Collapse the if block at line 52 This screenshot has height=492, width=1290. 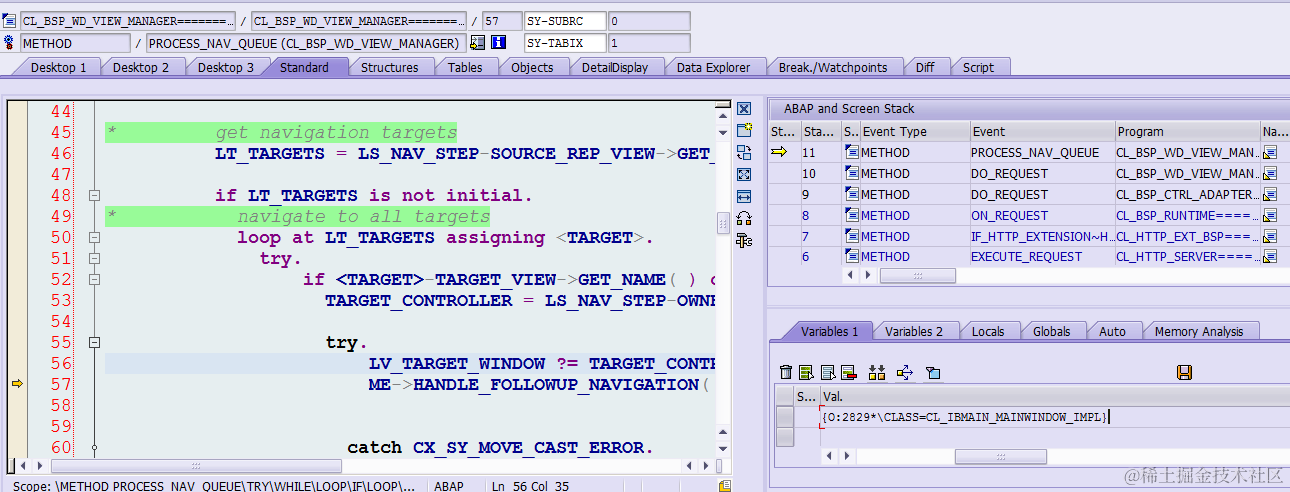pyautogui.click(x=94, y=280)
